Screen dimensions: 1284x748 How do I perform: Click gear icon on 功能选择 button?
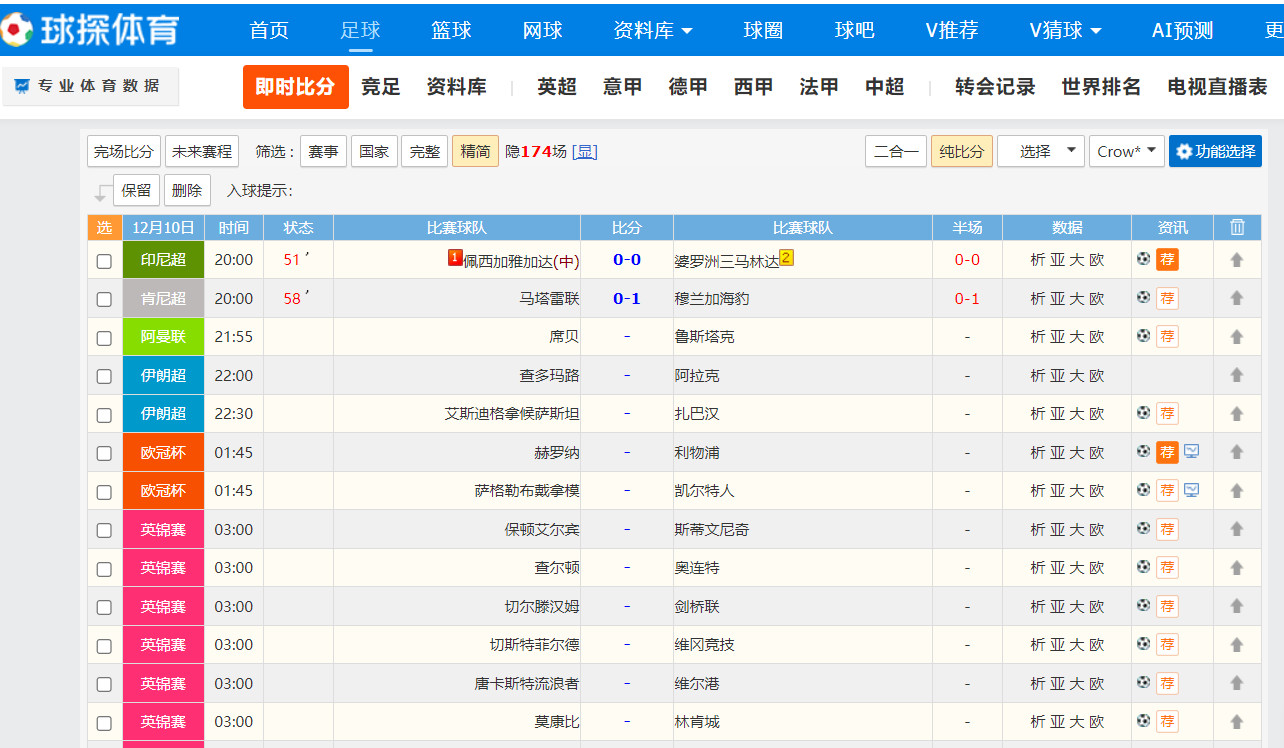[1184, 152]
